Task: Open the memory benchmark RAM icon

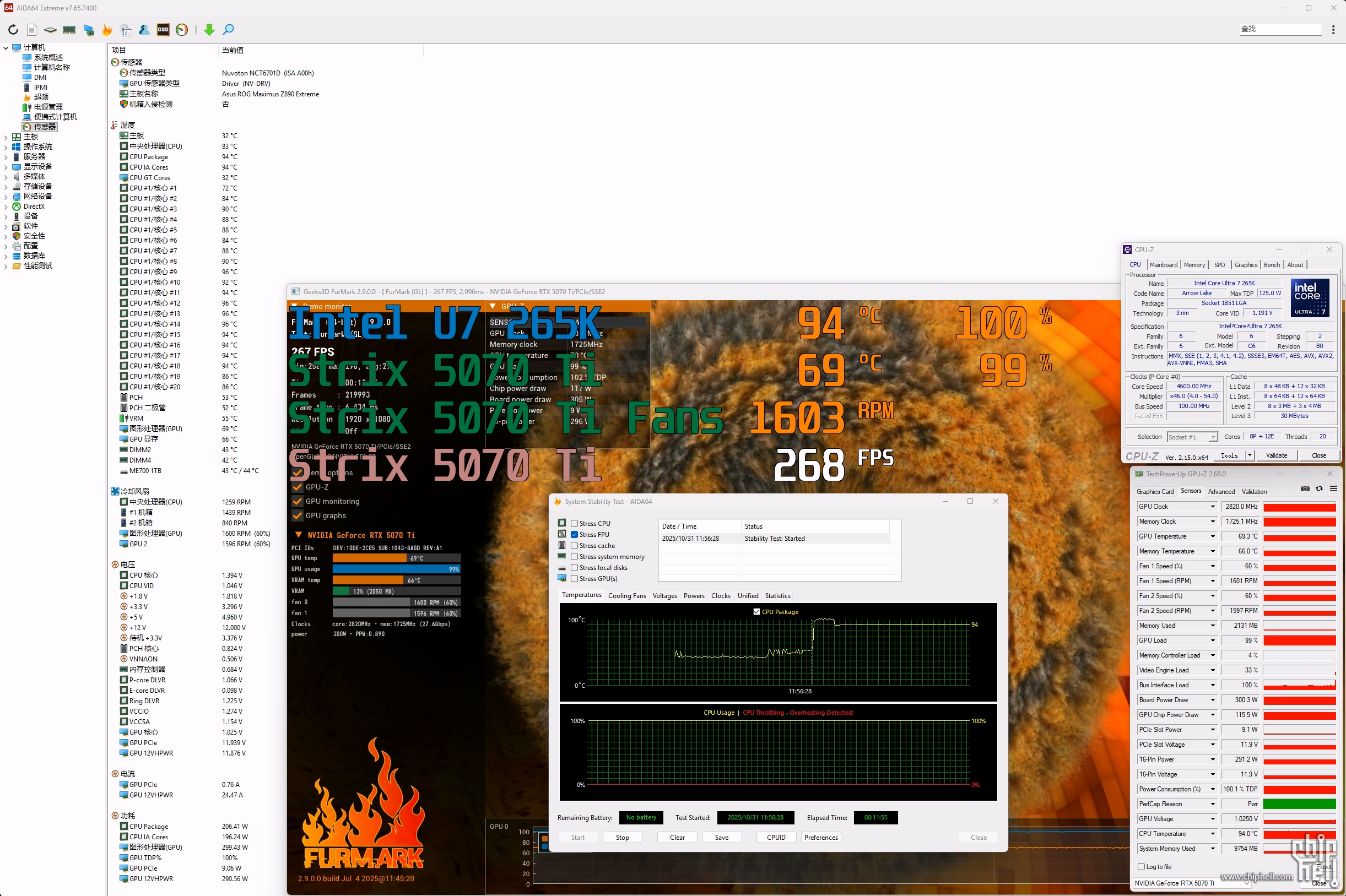Action: coord(69,30)
